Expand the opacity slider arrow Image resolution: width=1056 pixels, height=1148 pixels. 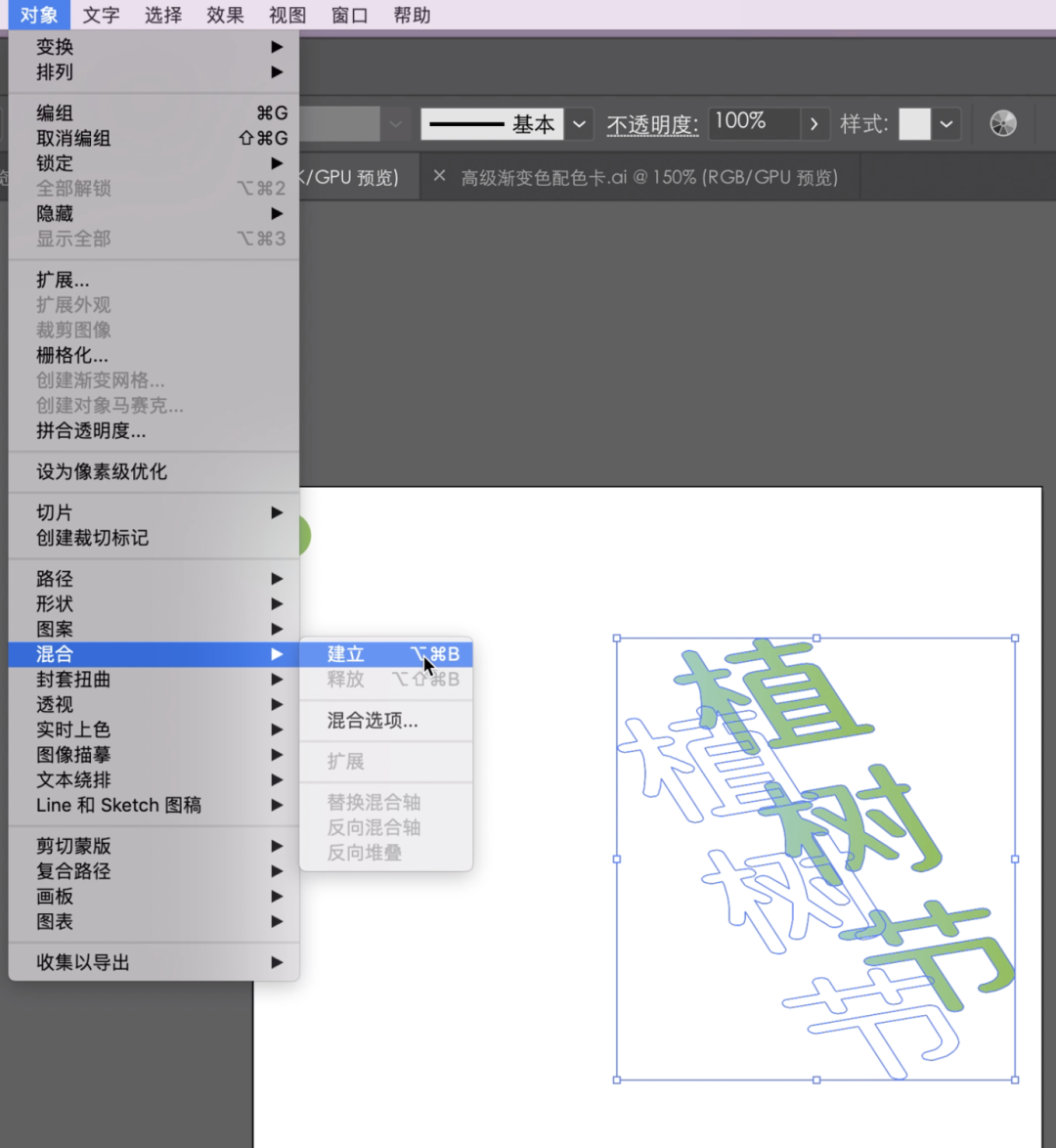(814, 124)
